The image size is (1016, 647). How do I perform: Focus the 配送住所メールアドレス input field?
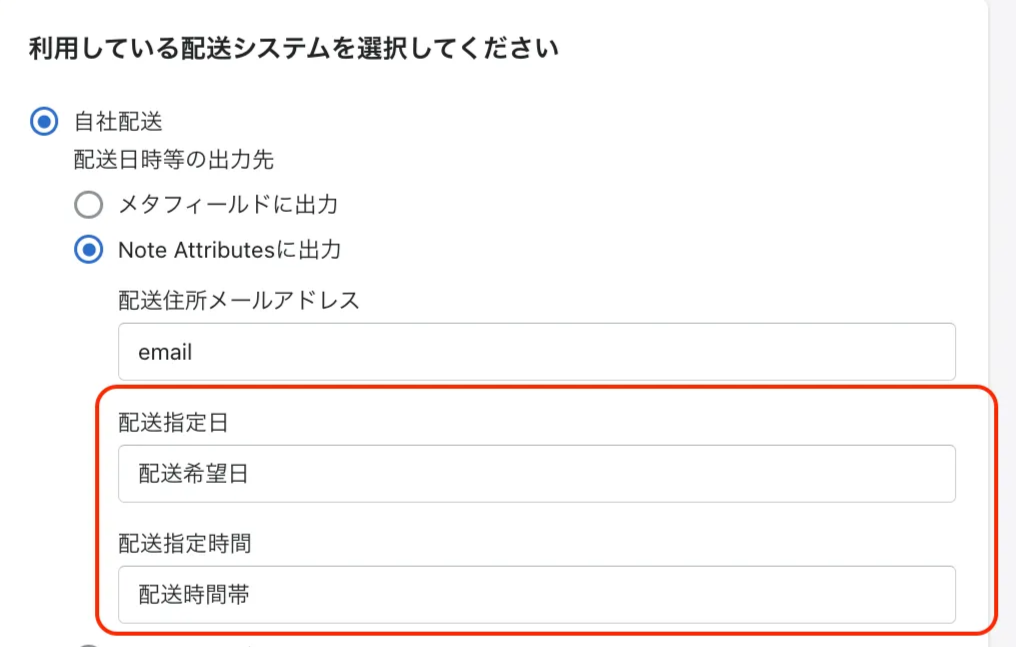pyautogui.click(x=536, y=352)
